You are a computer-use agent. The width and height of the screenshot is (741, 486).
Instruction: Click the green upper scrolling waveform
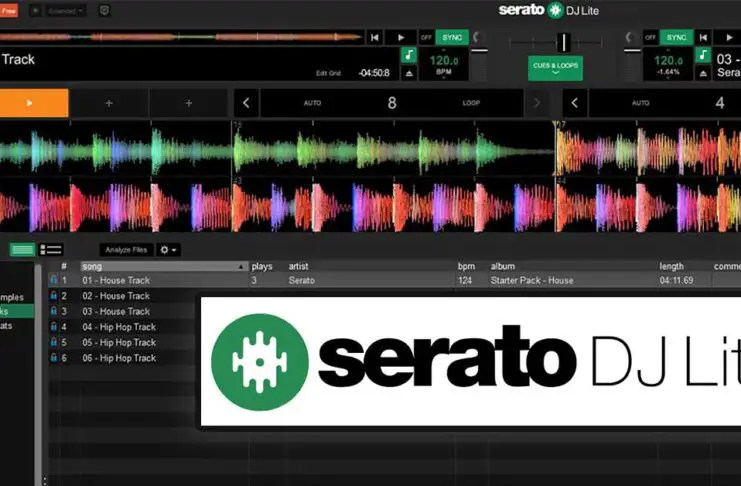click(x=370, y=149)
